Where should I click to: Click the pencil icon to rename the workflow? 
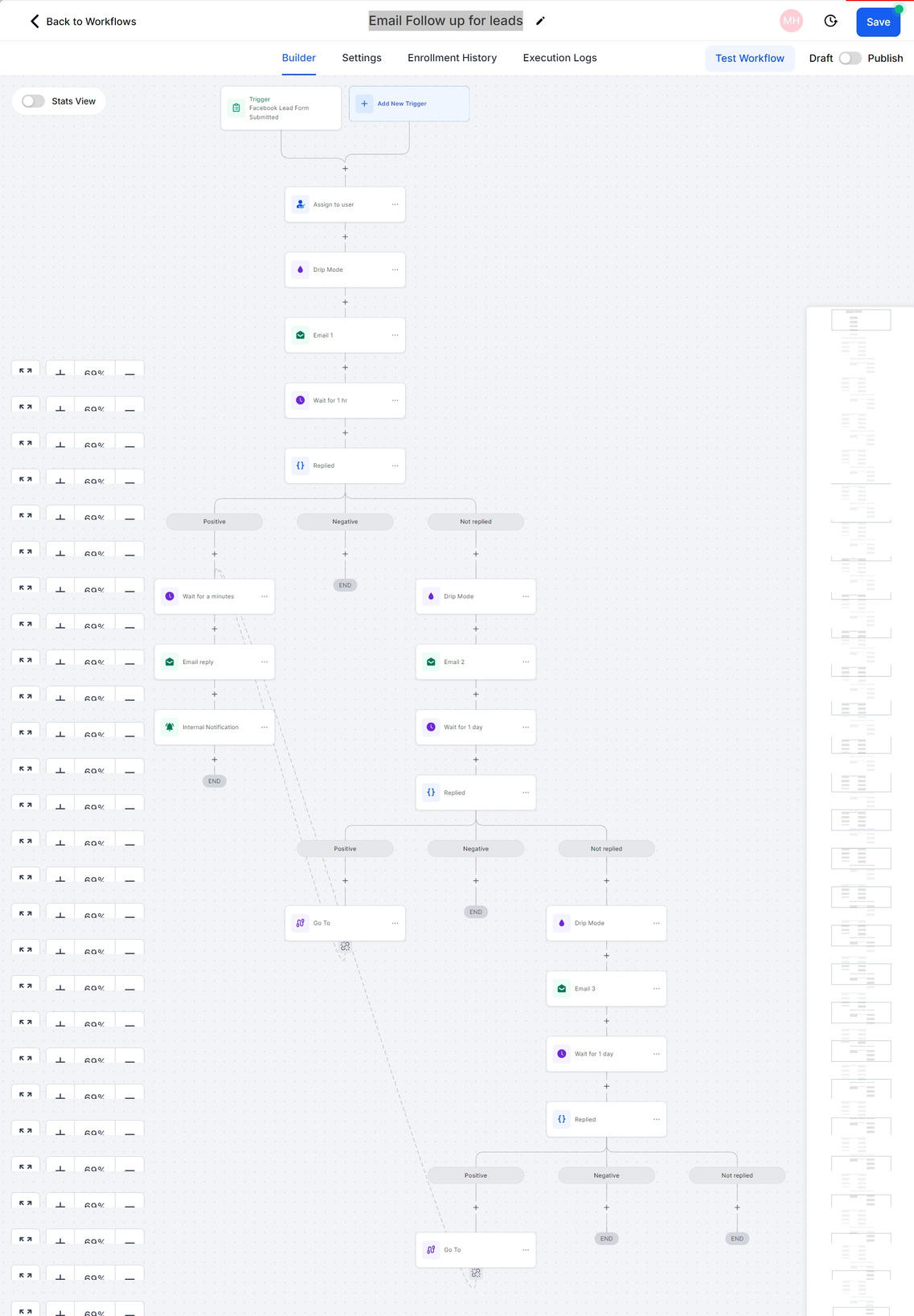(x=540, y=21)
